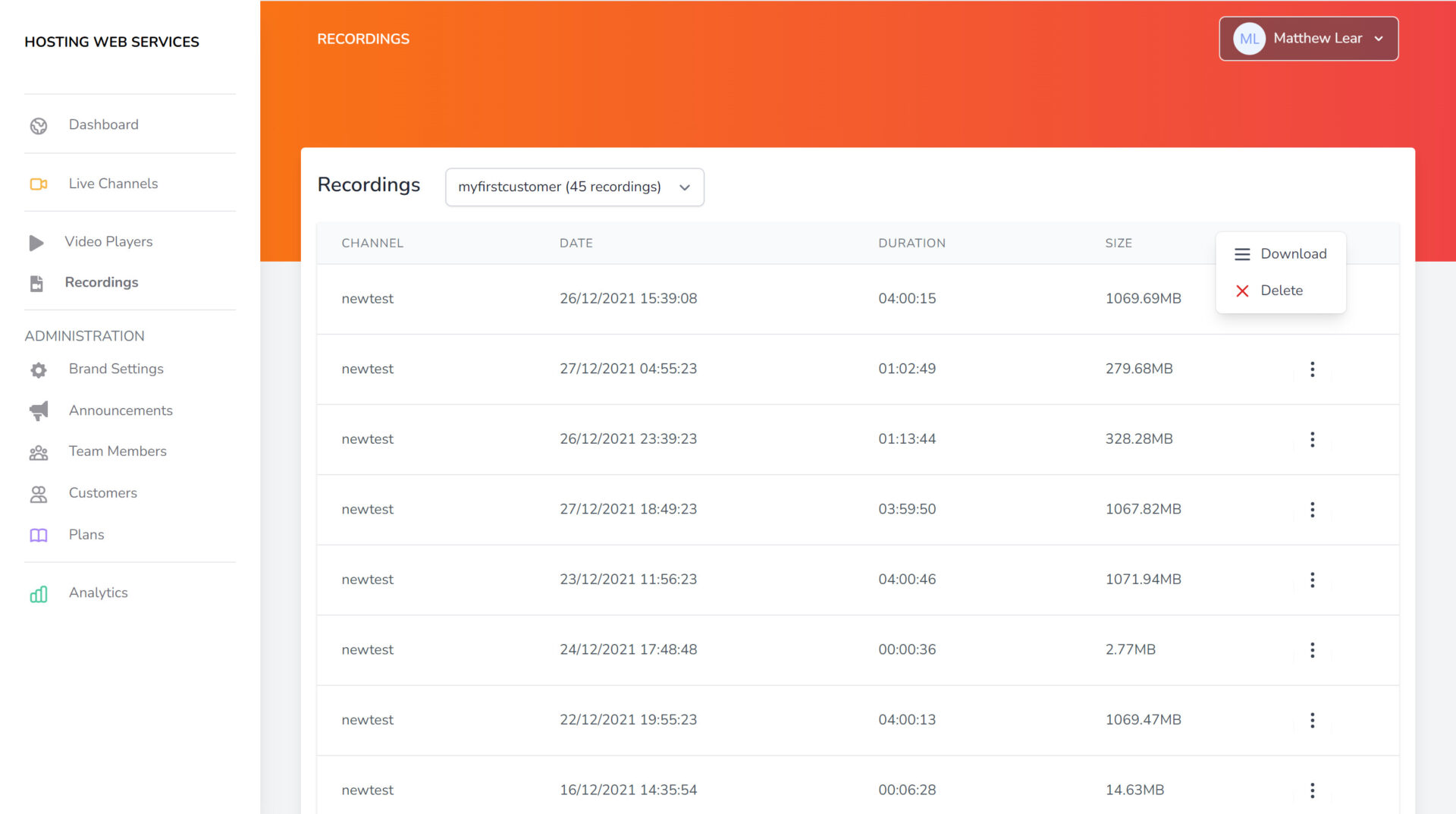1456x814 pixels.
Task: Open actions menu for 22/12/2021 19:55:23 recording
Action: (1312, 721)
